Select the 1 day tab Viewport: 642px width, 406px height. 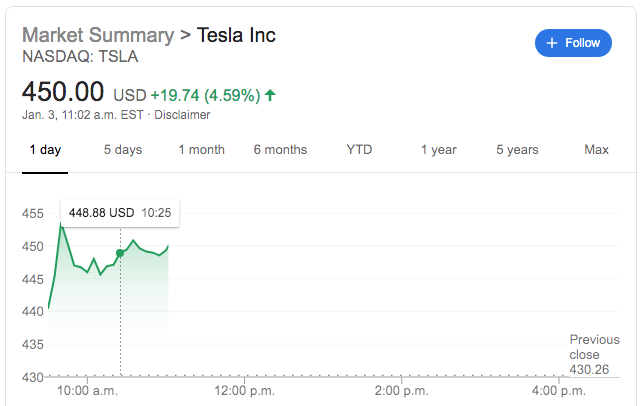(45, 150)
